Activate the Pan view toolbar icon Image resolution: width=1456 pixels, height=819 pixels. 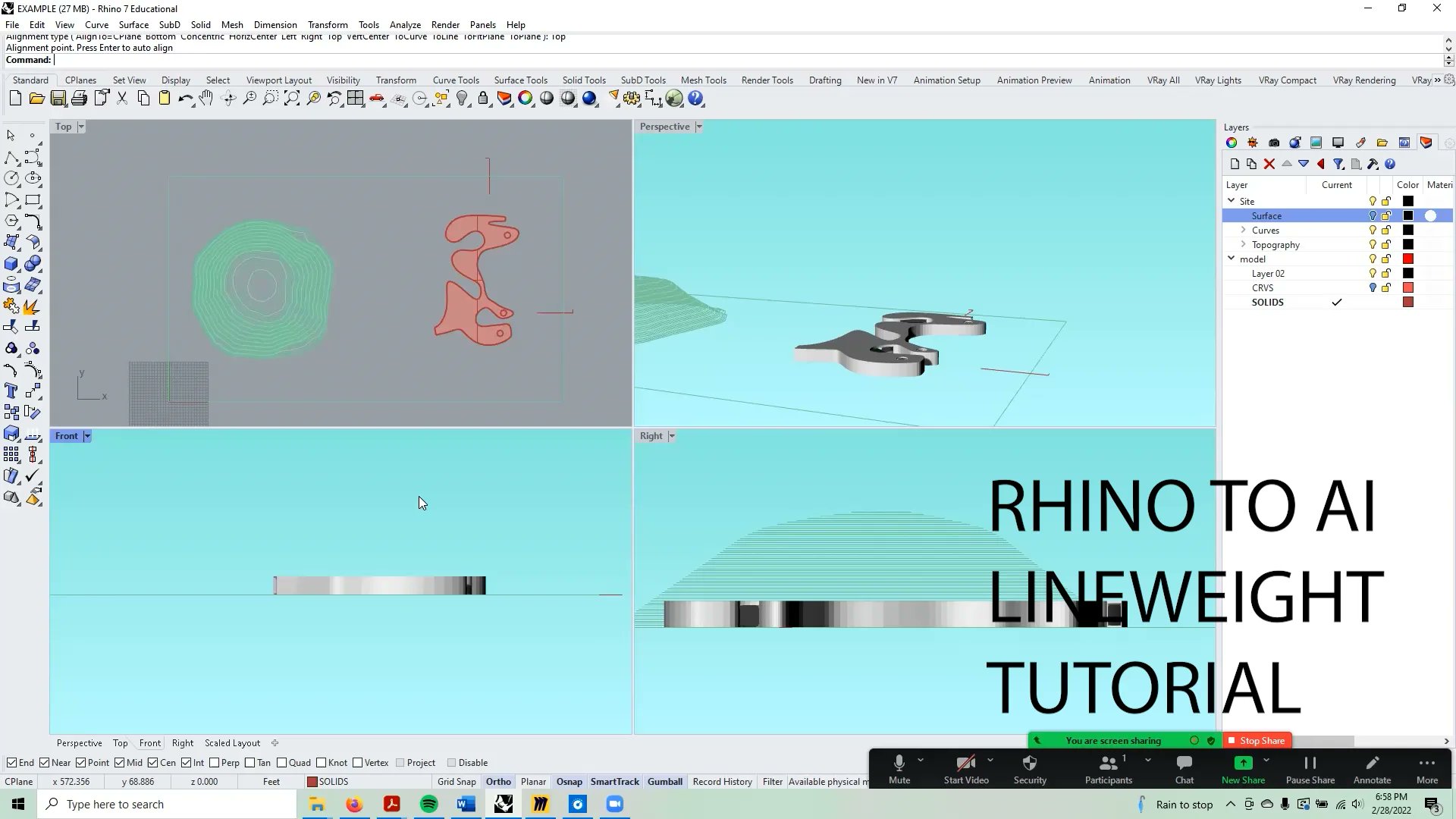[x=206, y=98]
